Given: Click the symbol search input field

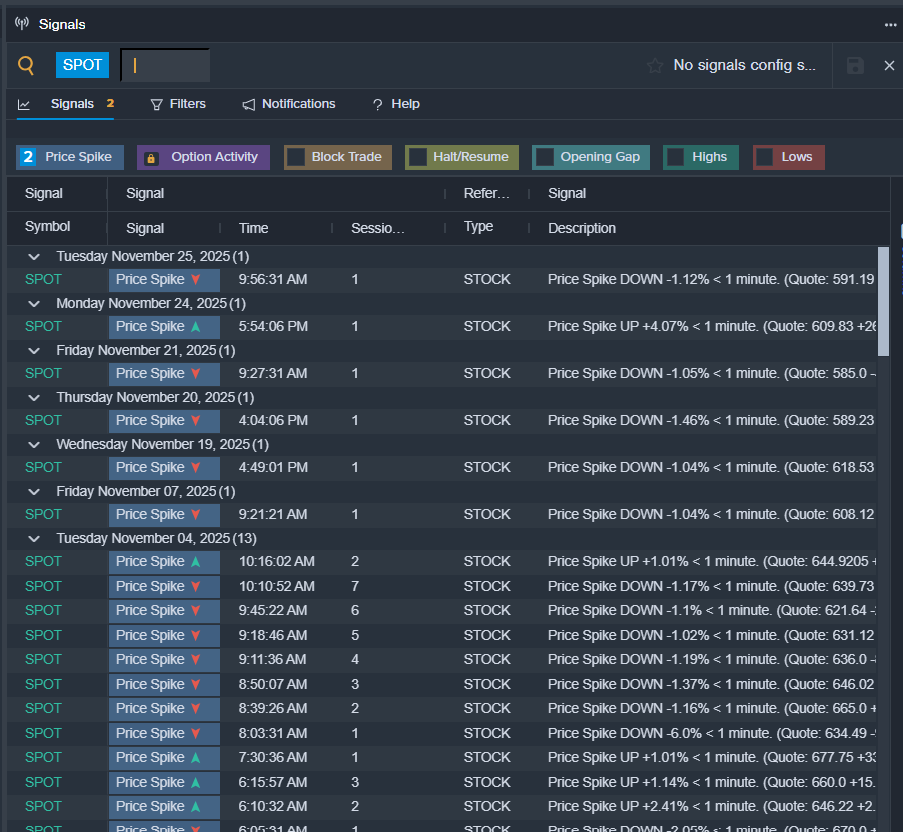Looking at the screenshot, I should point(165,65).
